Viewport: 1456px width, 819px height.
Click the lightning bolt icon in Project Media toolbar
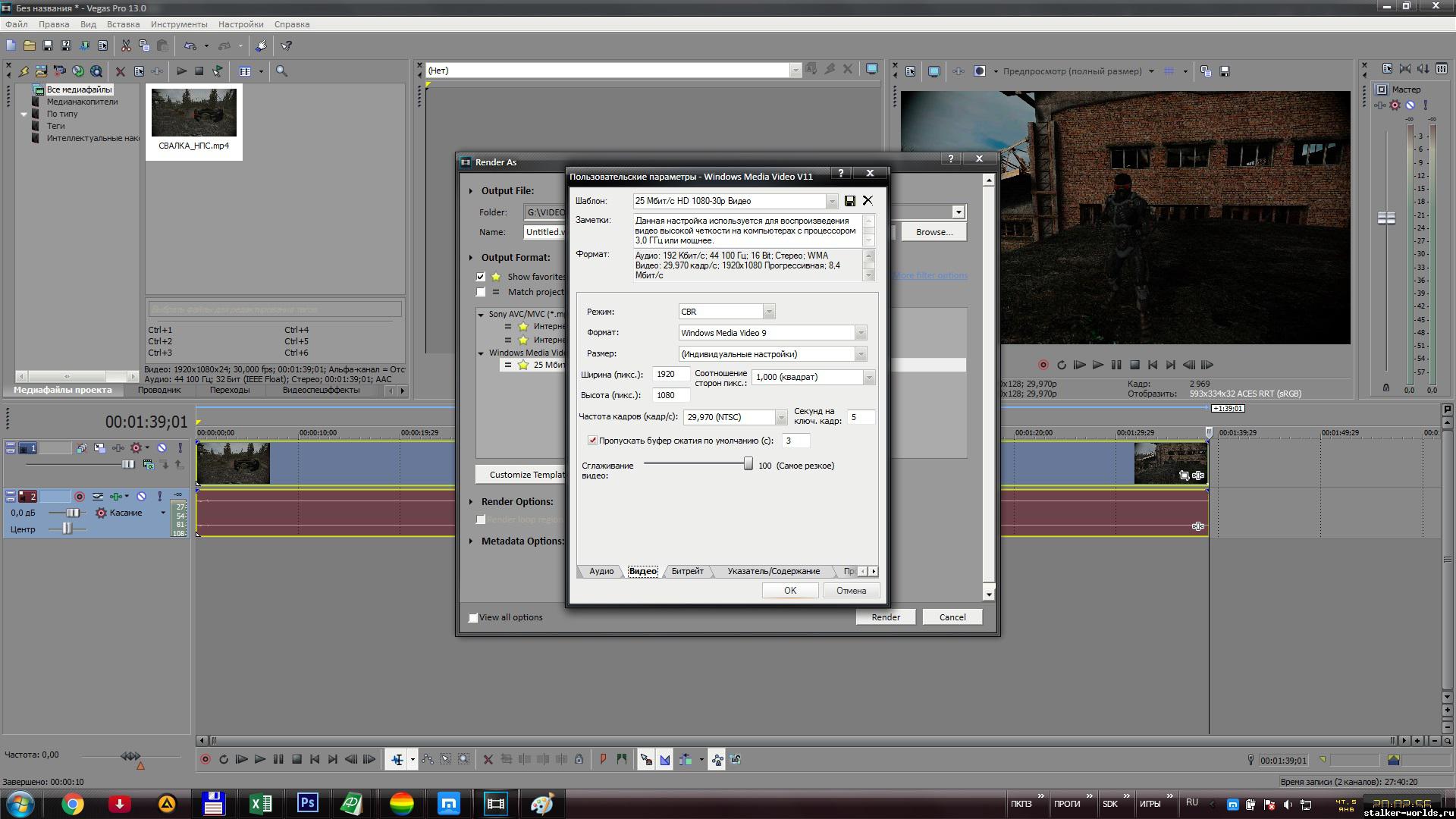click(24, 71)
